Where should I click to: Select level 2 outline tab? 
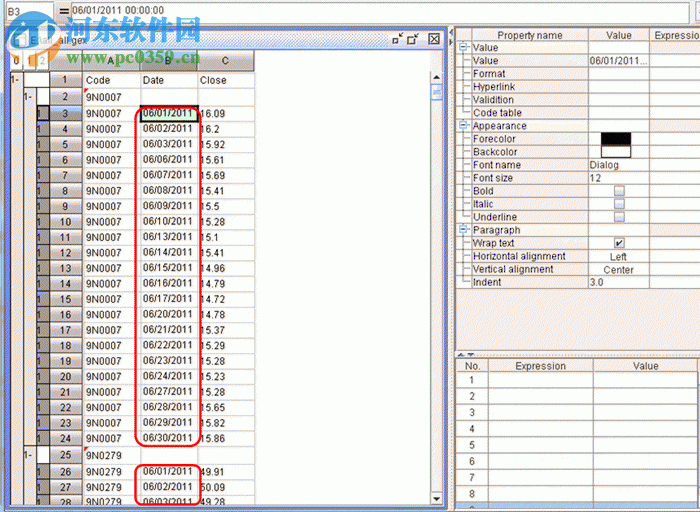click(x=42, y=60)
